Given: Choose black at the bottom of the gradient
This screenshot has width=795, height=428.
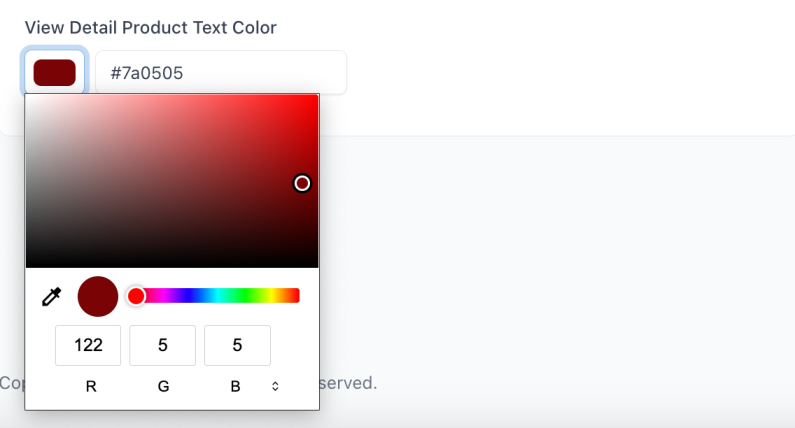Looking at the screenshot, I should 170,265.
